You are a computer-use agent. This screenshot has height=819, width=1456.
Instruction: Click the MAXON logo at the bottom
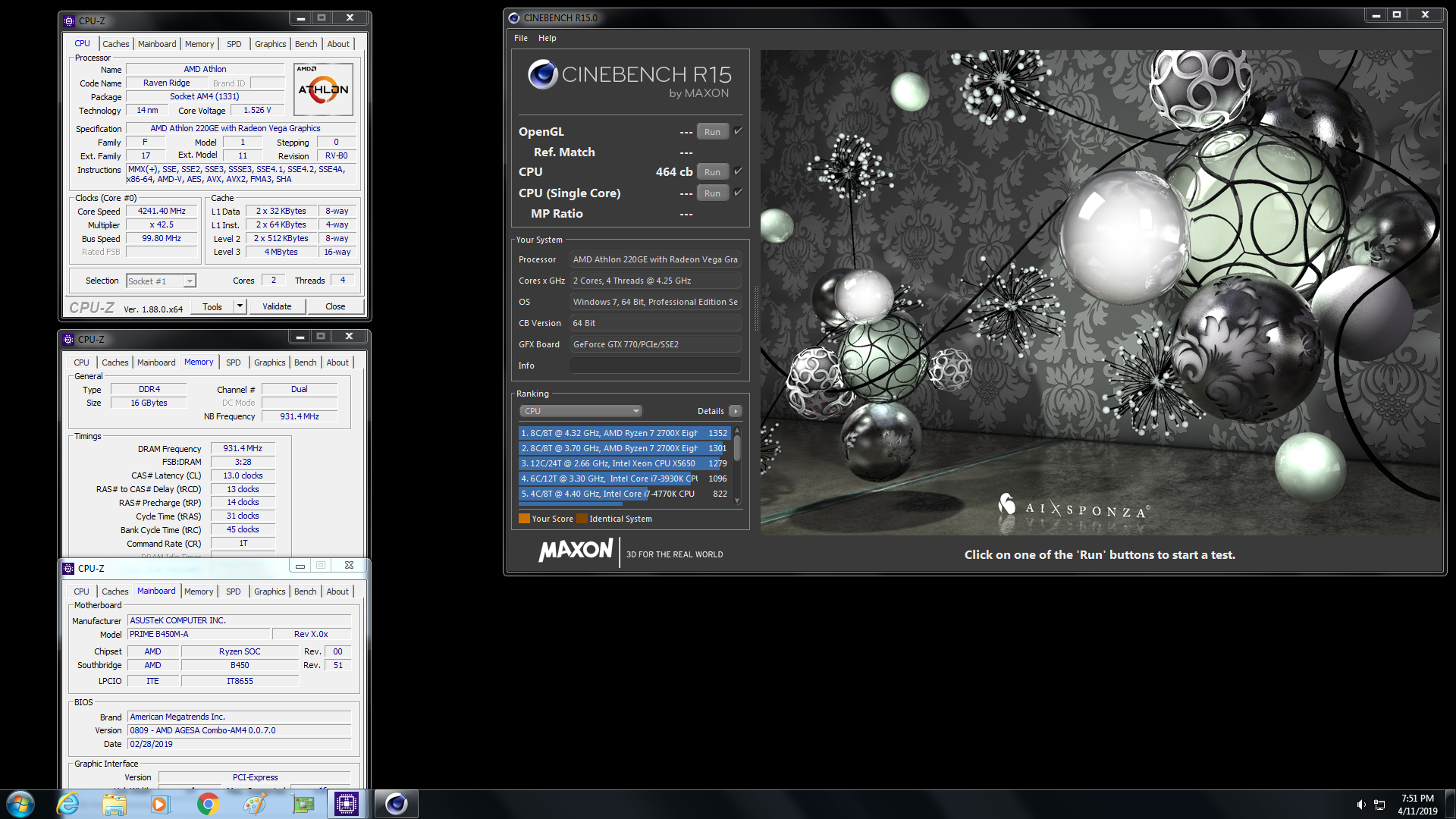coord(576,551)
